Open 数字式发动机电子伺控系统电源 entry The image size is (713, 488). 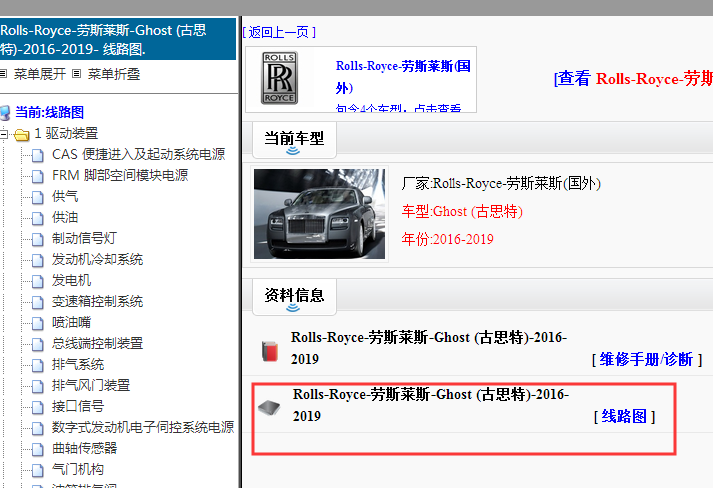(143, 428)
